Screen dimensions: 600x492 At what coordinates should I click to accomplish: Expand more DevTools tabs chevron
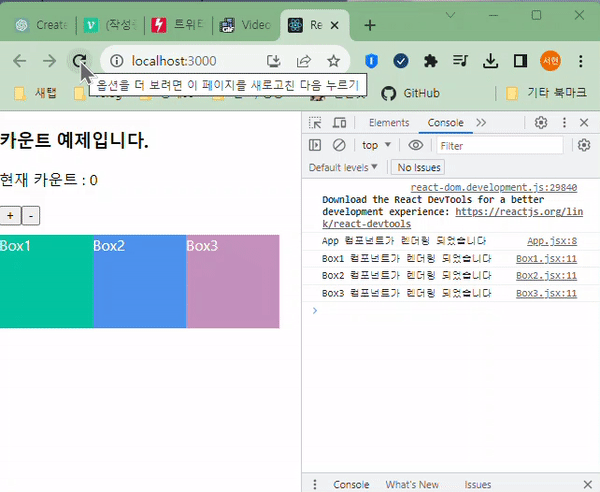[x=481, y=123]
